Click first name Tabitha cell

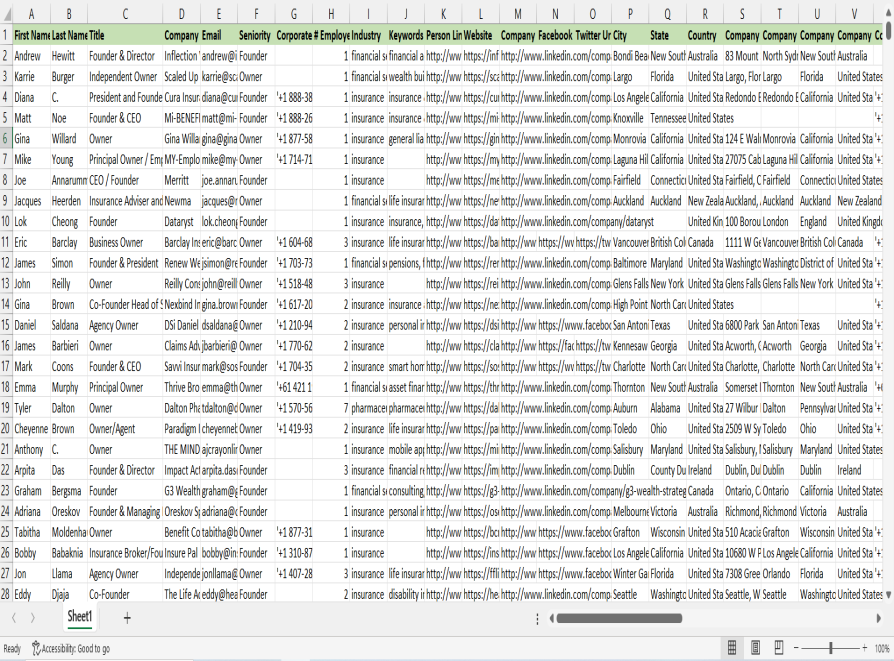[31, 532]
